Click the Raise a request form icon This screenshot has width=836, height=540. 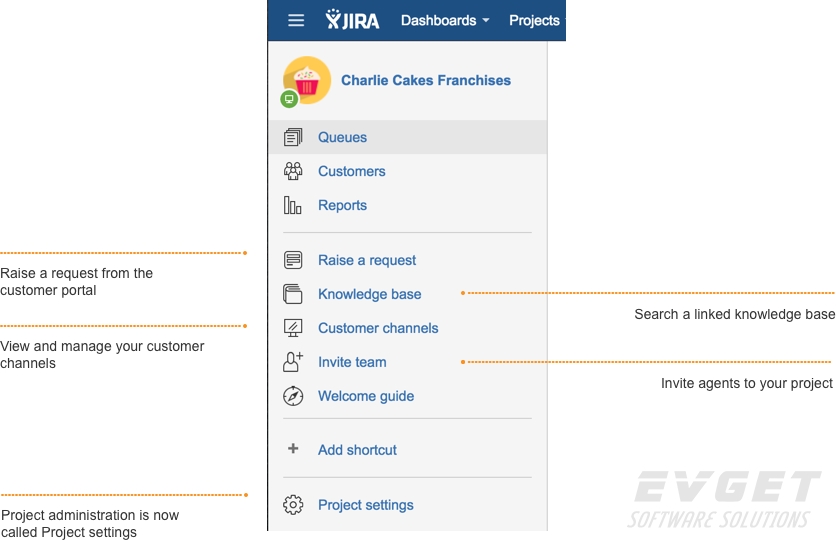pos(293,260)
